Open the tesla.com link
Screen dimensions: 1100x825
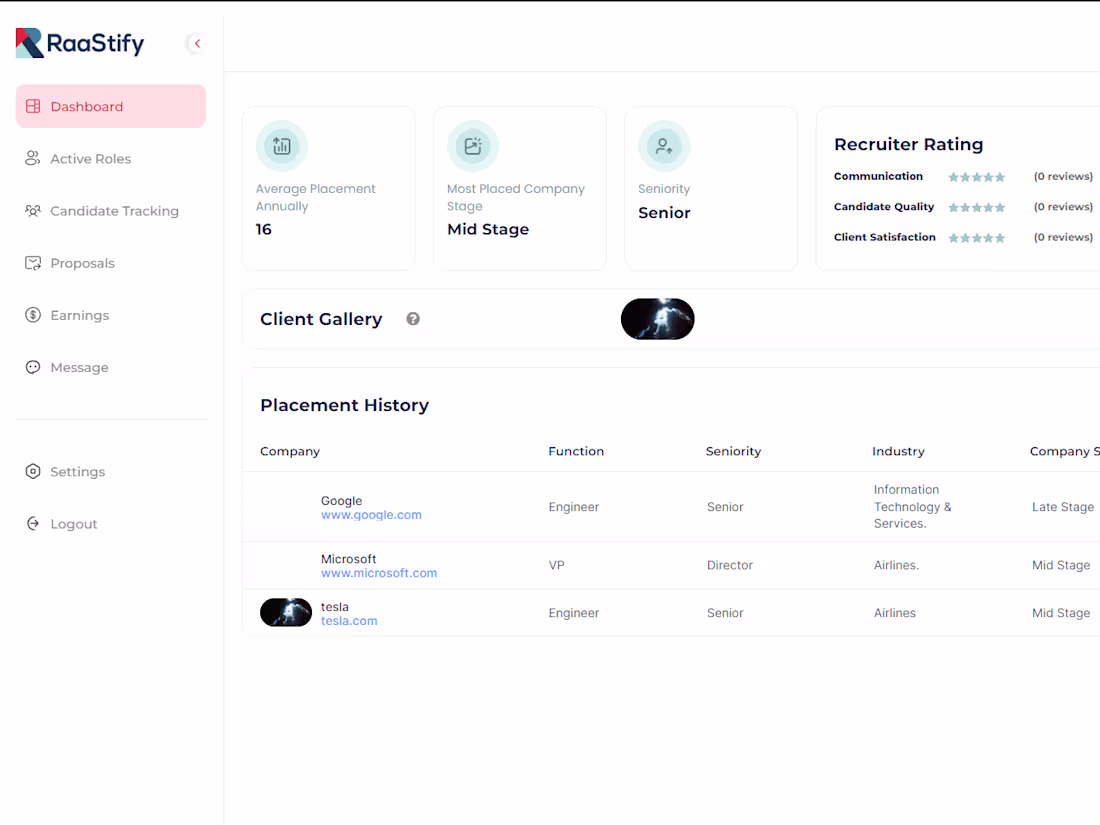[348, 620]
